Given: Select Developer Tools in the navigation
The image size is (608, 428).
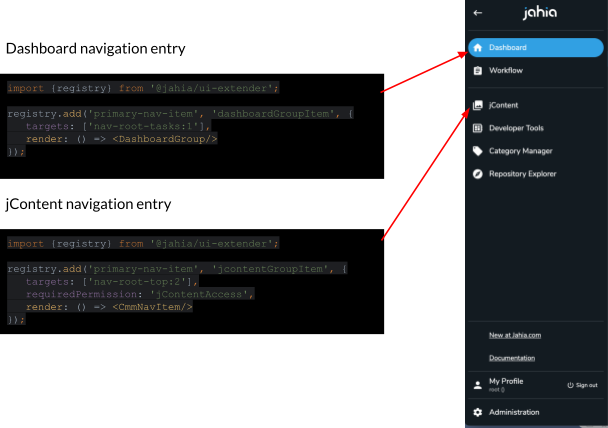Looking at the screenshot, I should [x=536, y=128].
